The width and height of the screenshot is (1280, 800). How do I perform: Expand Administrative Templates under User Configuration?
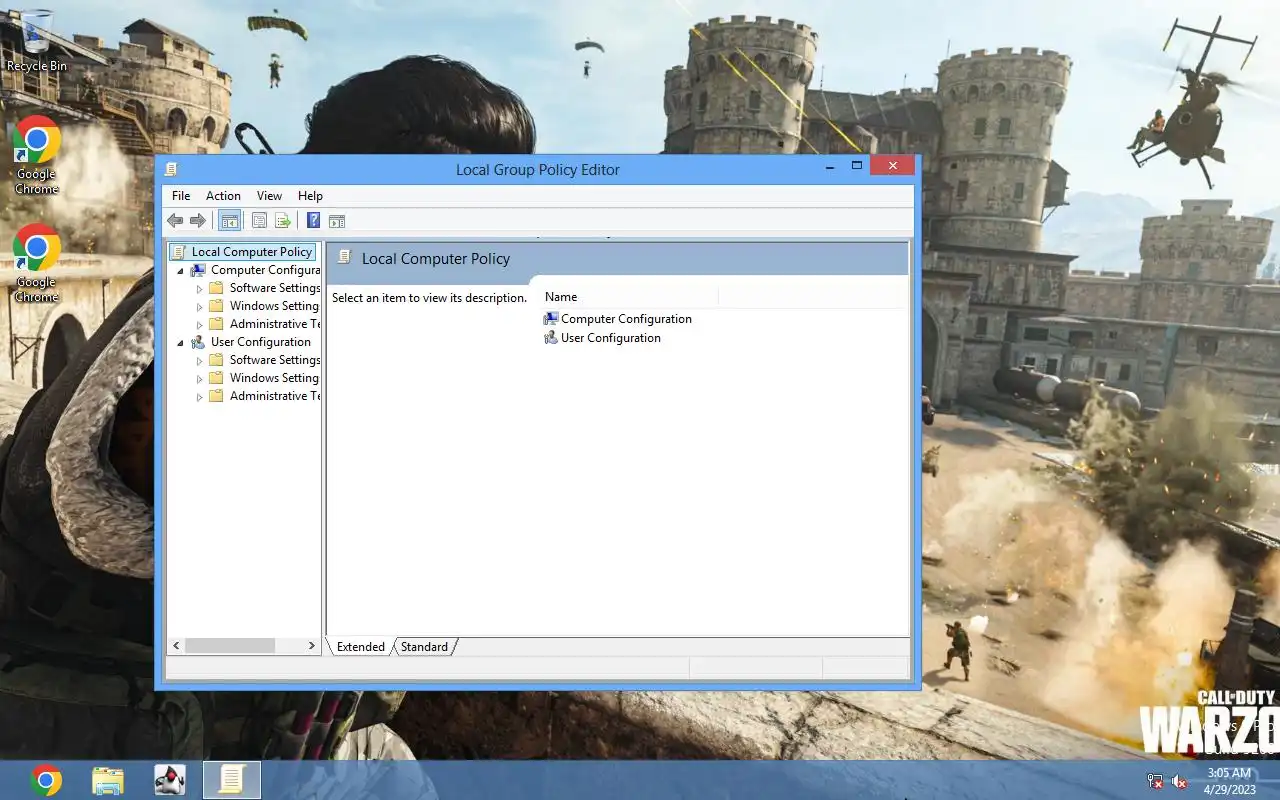coord(199,396)
